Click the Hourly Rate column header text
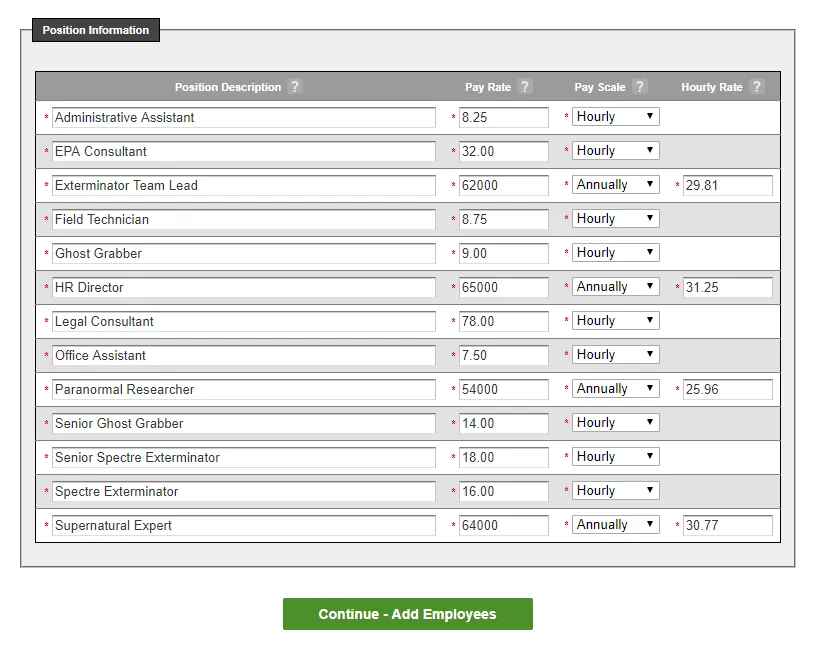Image resolution: width=818 pixels, height=645 pixels. (712, 87)
